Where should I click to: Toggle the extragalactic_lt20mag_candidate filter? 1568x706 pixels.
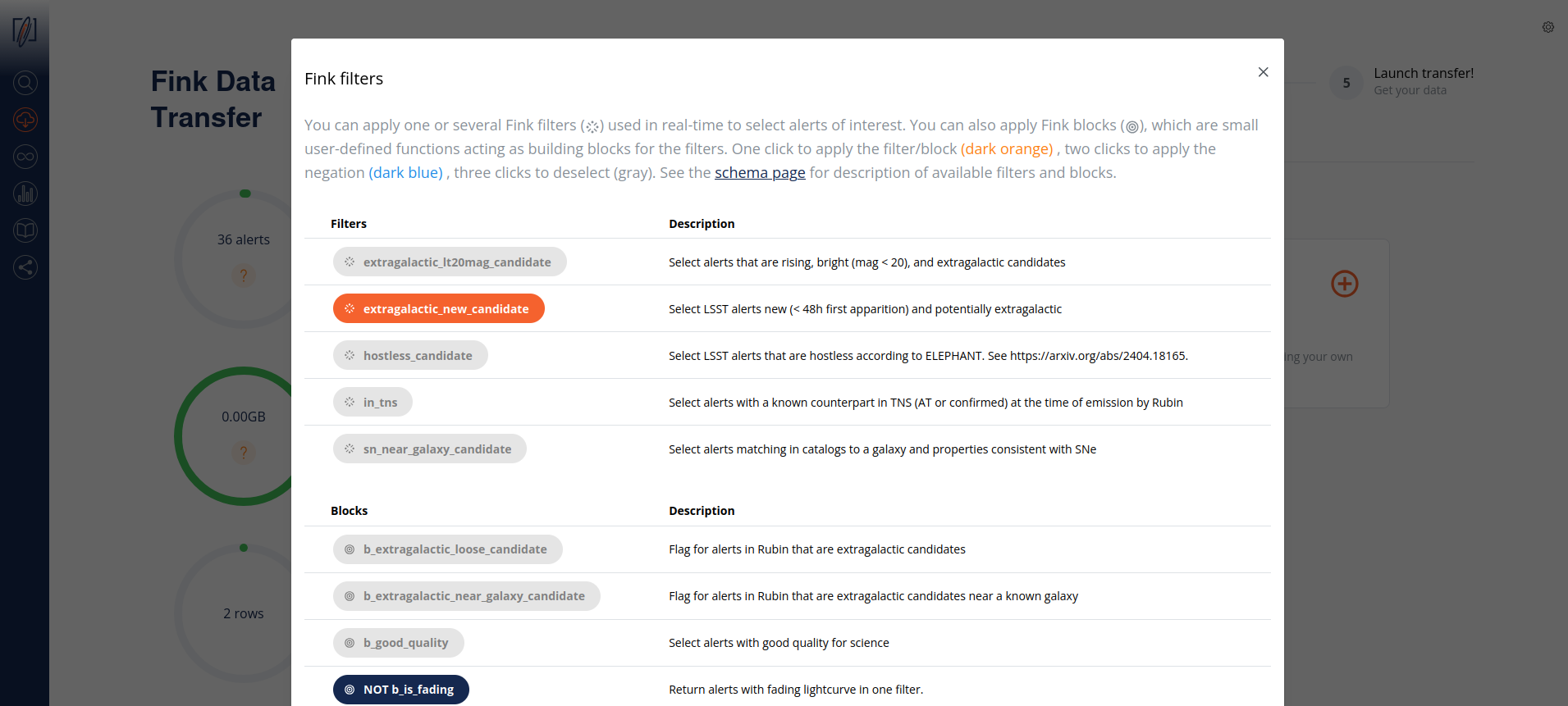click(x=450, y=262)
